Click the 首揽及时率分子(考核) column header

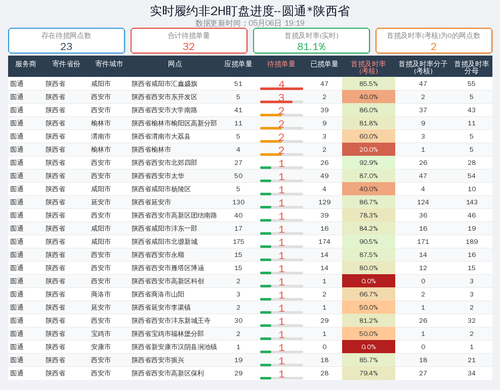(423, 67)
